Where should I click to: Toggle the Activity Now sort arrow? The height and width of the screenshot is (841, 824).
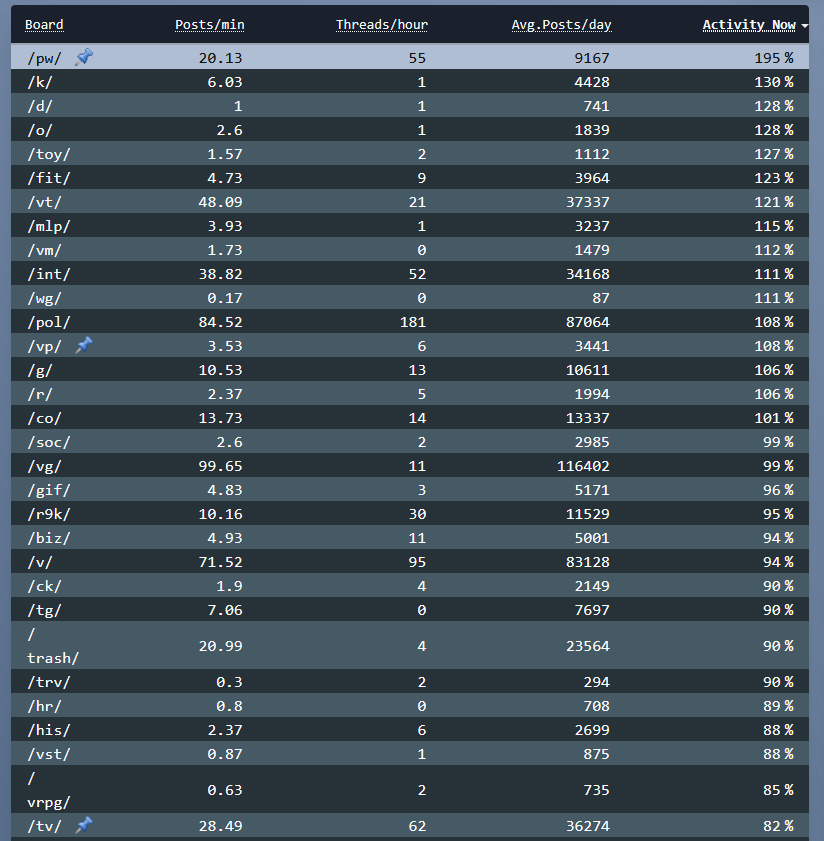[804, 26]
